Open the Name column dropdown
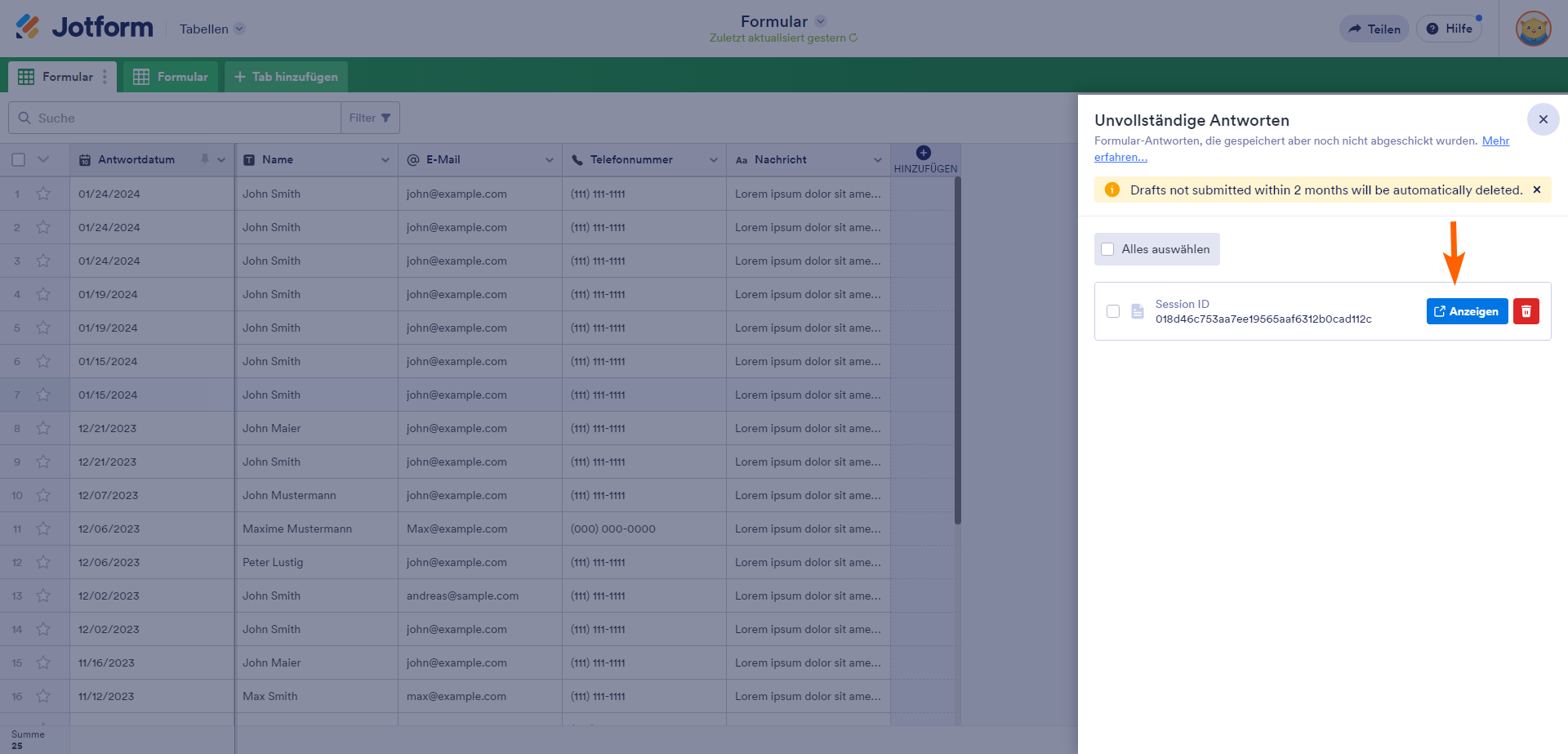 pos(385,160)
